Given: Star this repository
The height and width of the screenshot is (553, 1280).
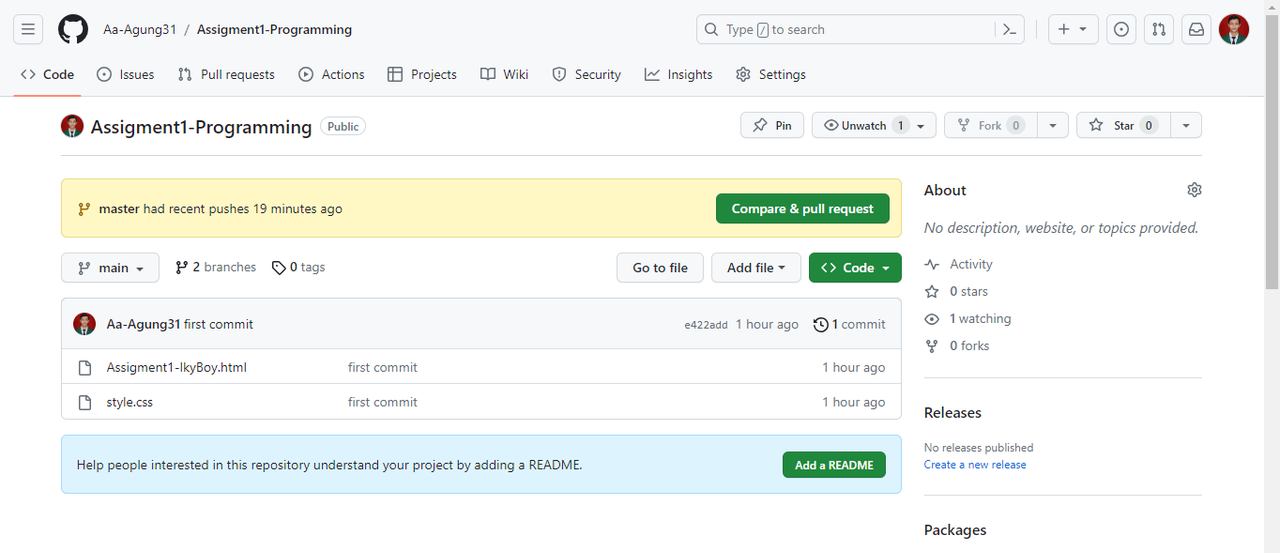Looking at the screenshot, I should click(x=1122, y=125).
